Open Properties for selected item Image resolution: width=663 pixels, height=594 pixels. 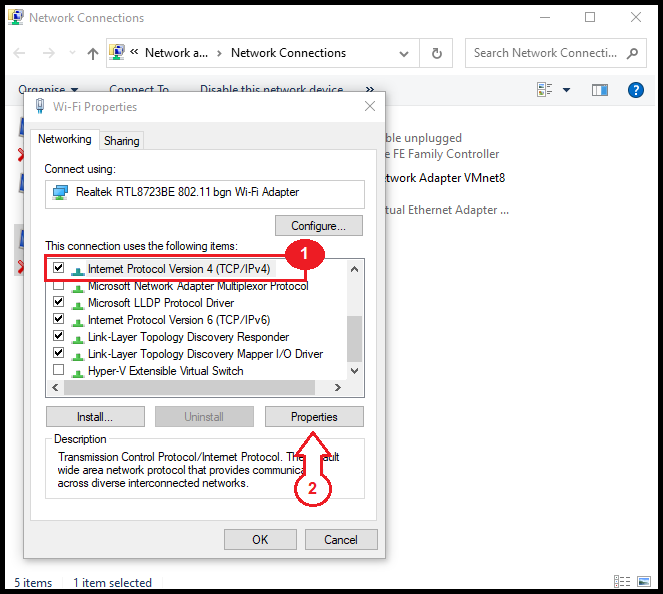click(x=314, y=417)
